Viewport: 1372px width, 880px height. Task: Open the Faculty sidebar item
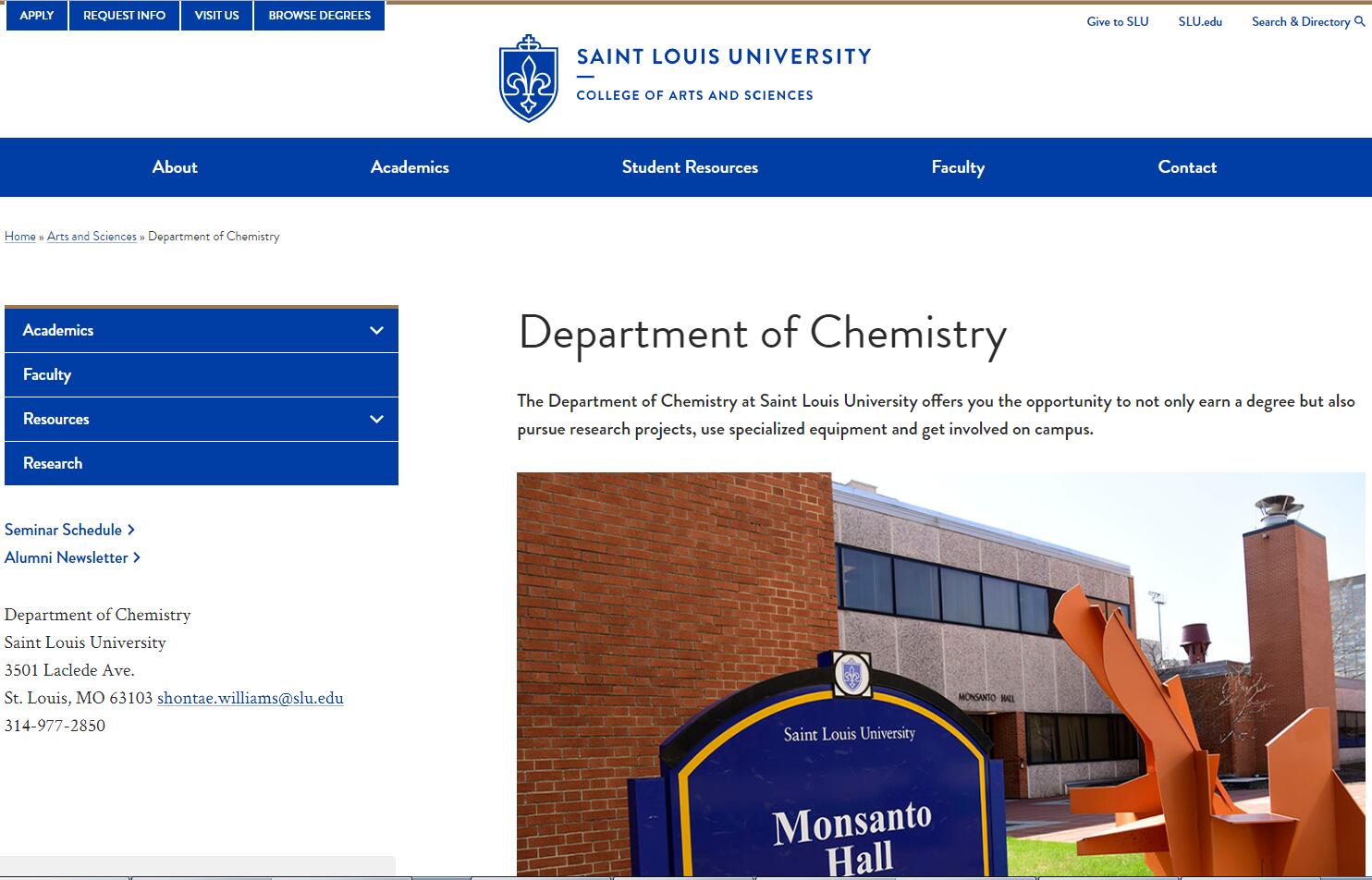[x=202, y=374]
